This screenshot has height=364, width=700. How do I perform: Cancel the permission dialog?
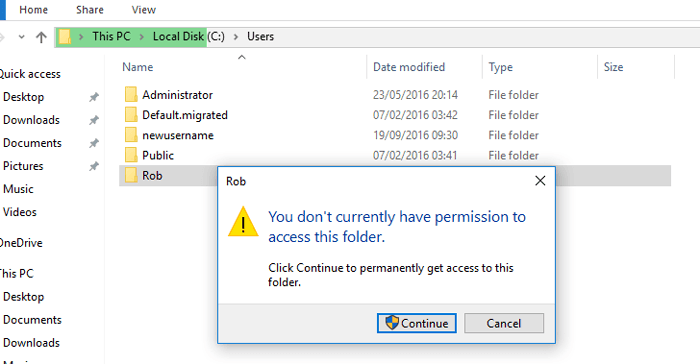pos(504,323)
